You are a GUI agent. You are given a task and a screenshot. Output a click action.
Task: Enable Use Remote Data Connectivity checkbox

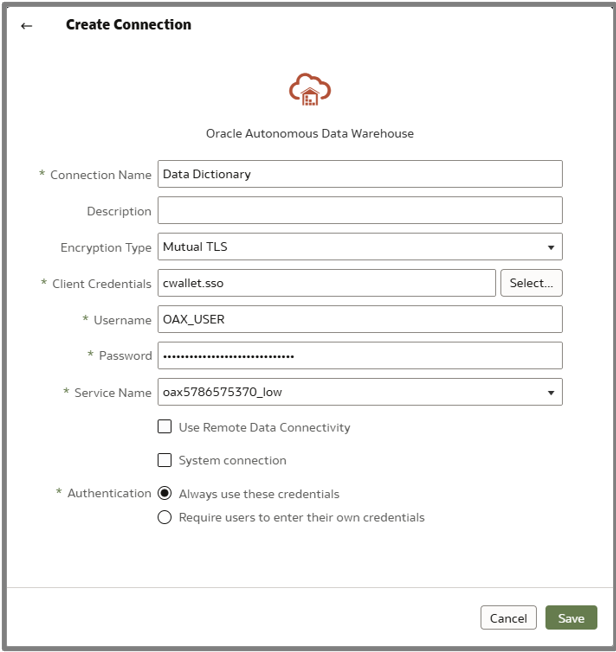(165, 427)
